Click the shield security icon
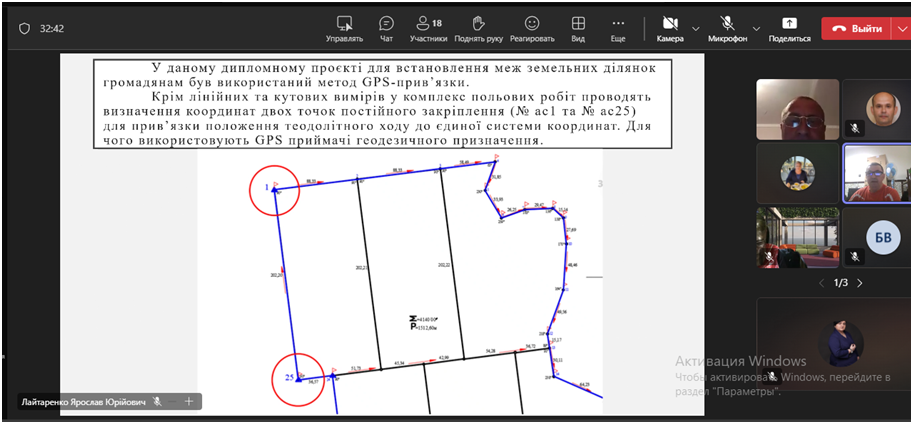 [x=24, y=29]
